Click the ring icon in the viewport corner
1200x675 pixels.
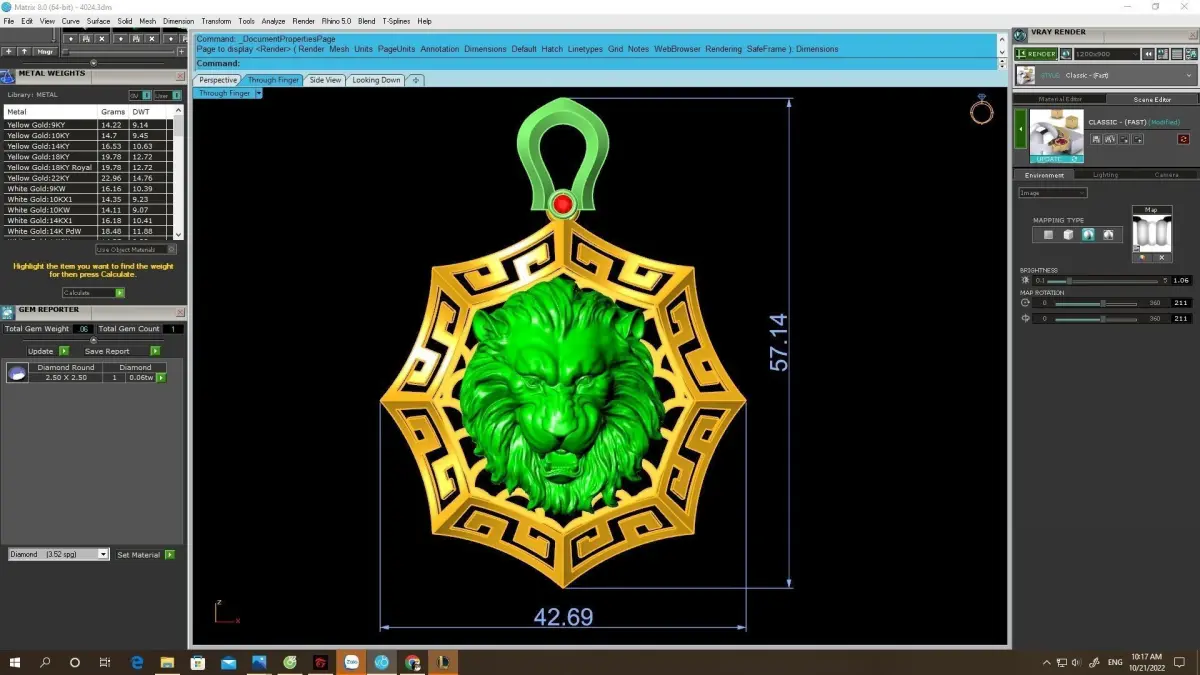pyautogui.click(x=982, y=110)
